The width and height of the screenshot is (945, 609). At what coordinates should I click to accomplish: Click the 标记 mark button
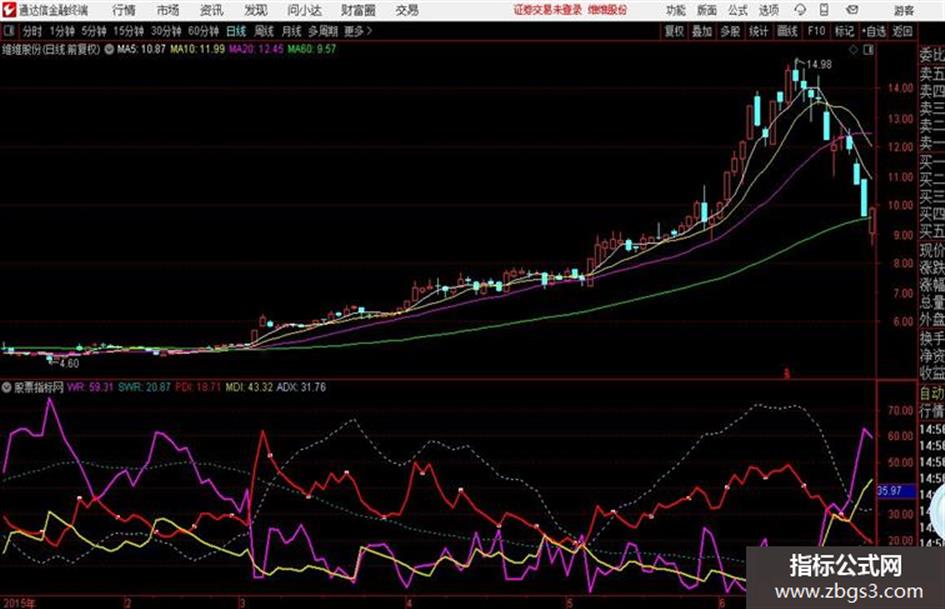pos(844,31)
